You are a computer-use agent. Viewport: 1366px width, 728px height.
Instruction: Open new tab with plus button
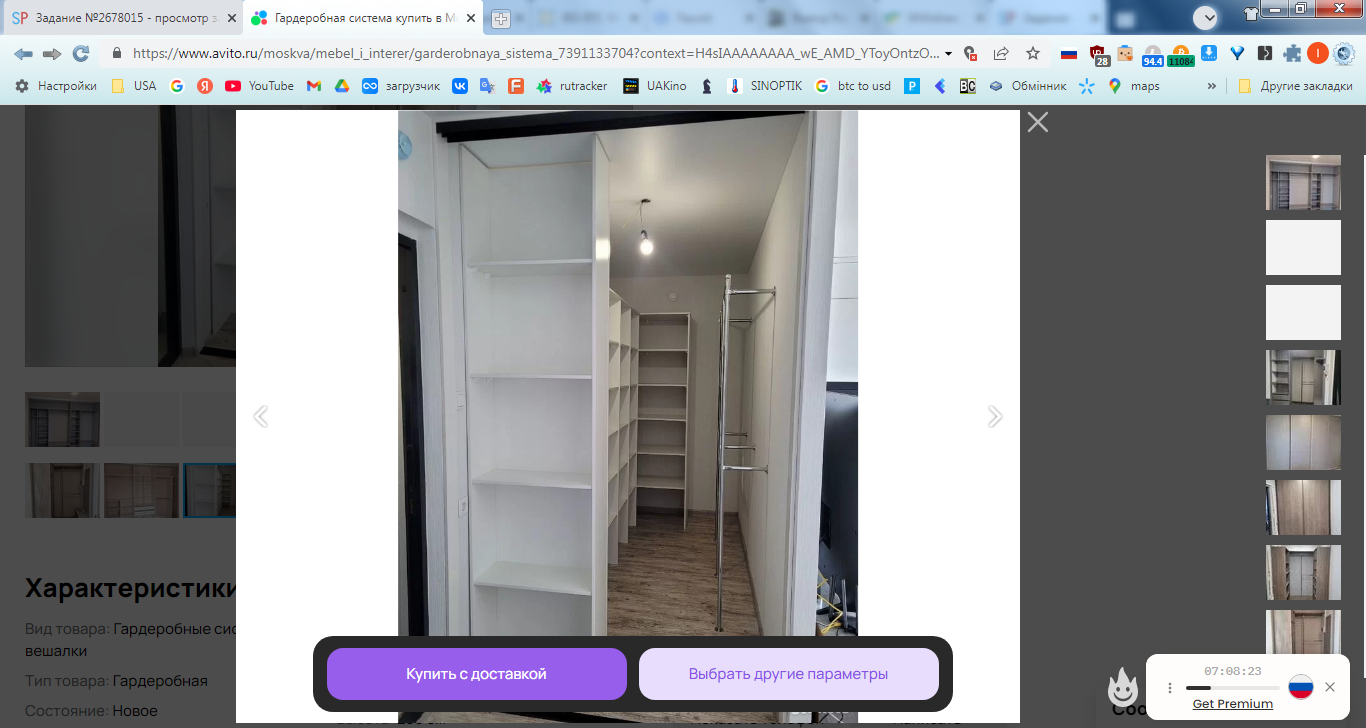[501, 19]
